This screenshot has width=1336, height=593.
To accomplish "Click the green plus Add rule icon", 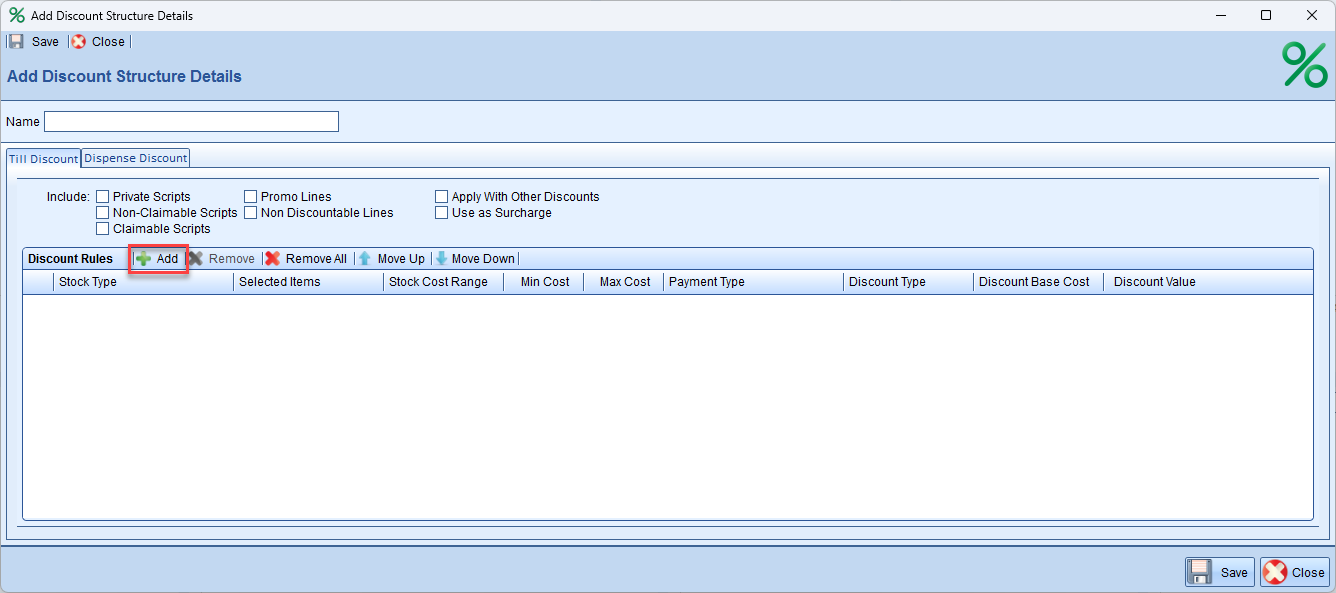I will coord(144,259).
